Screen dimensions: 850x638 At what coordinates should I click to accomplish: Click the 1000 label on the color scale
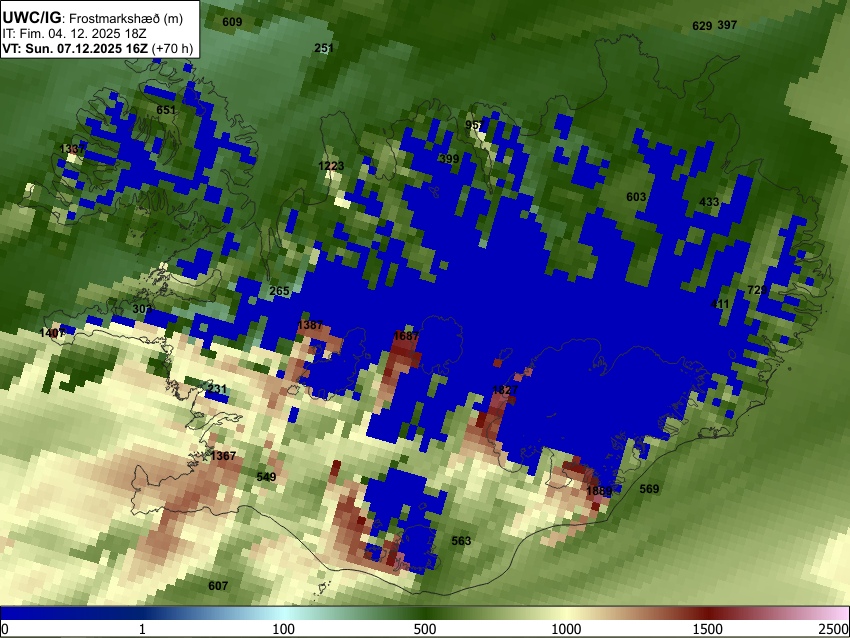pyautogui.click(x=566, y=629)
